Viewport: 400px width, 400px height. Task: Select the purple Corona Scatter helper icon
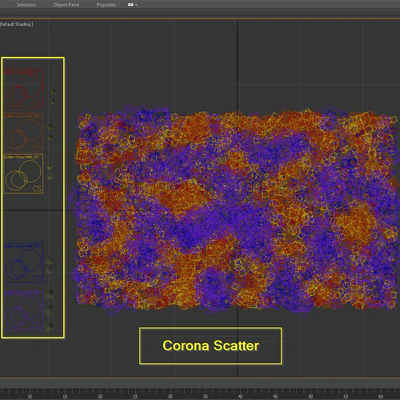tap(24, 310)
